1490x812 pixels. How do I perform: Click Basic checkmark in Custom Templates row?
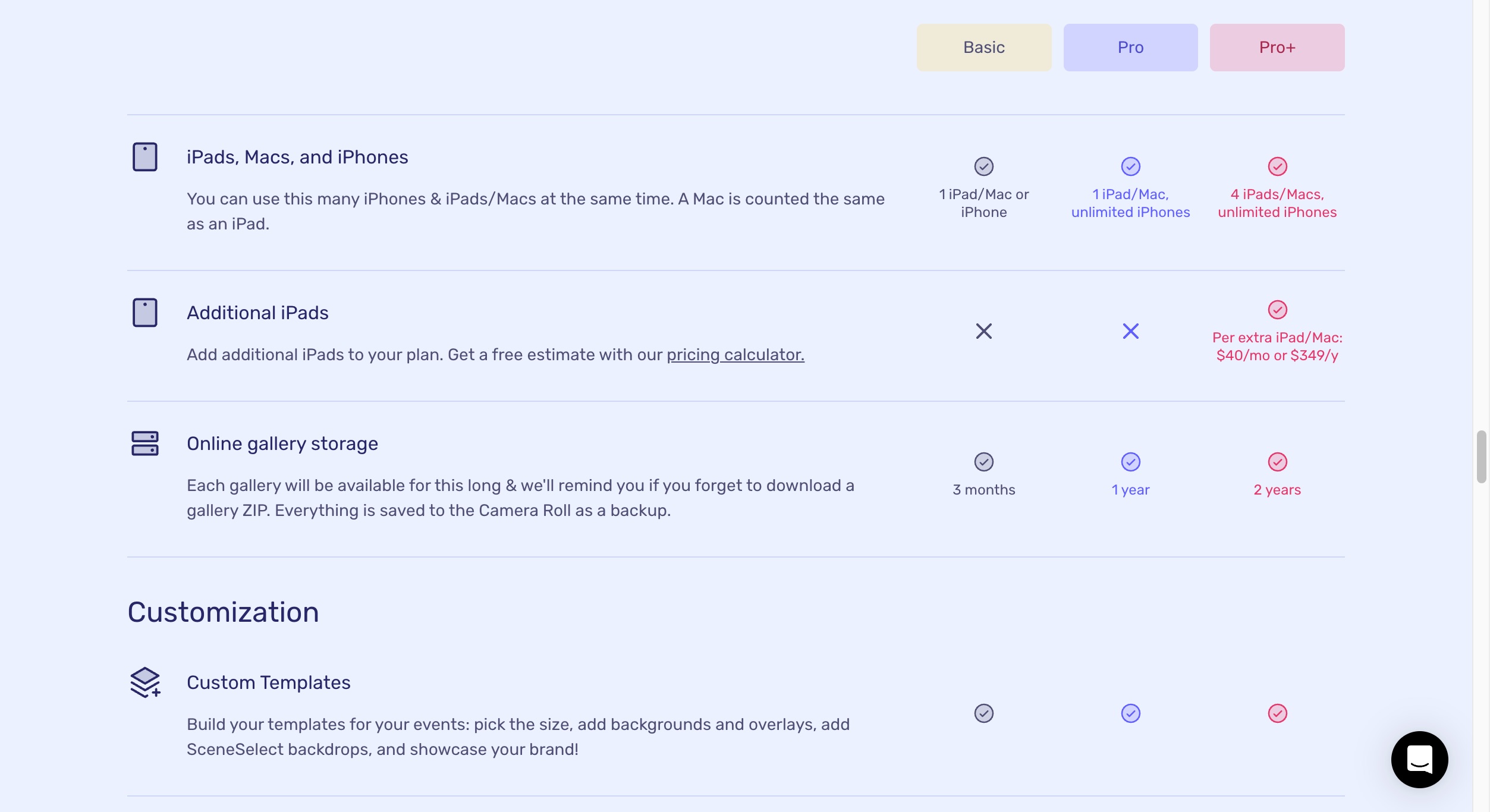[984, 713]
